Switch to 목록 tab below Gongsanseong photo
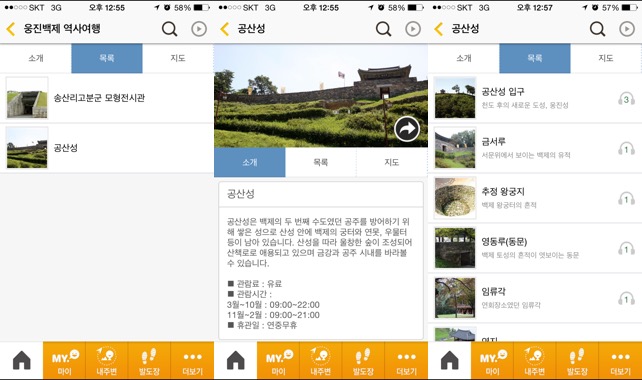 (x=321, y=162)
